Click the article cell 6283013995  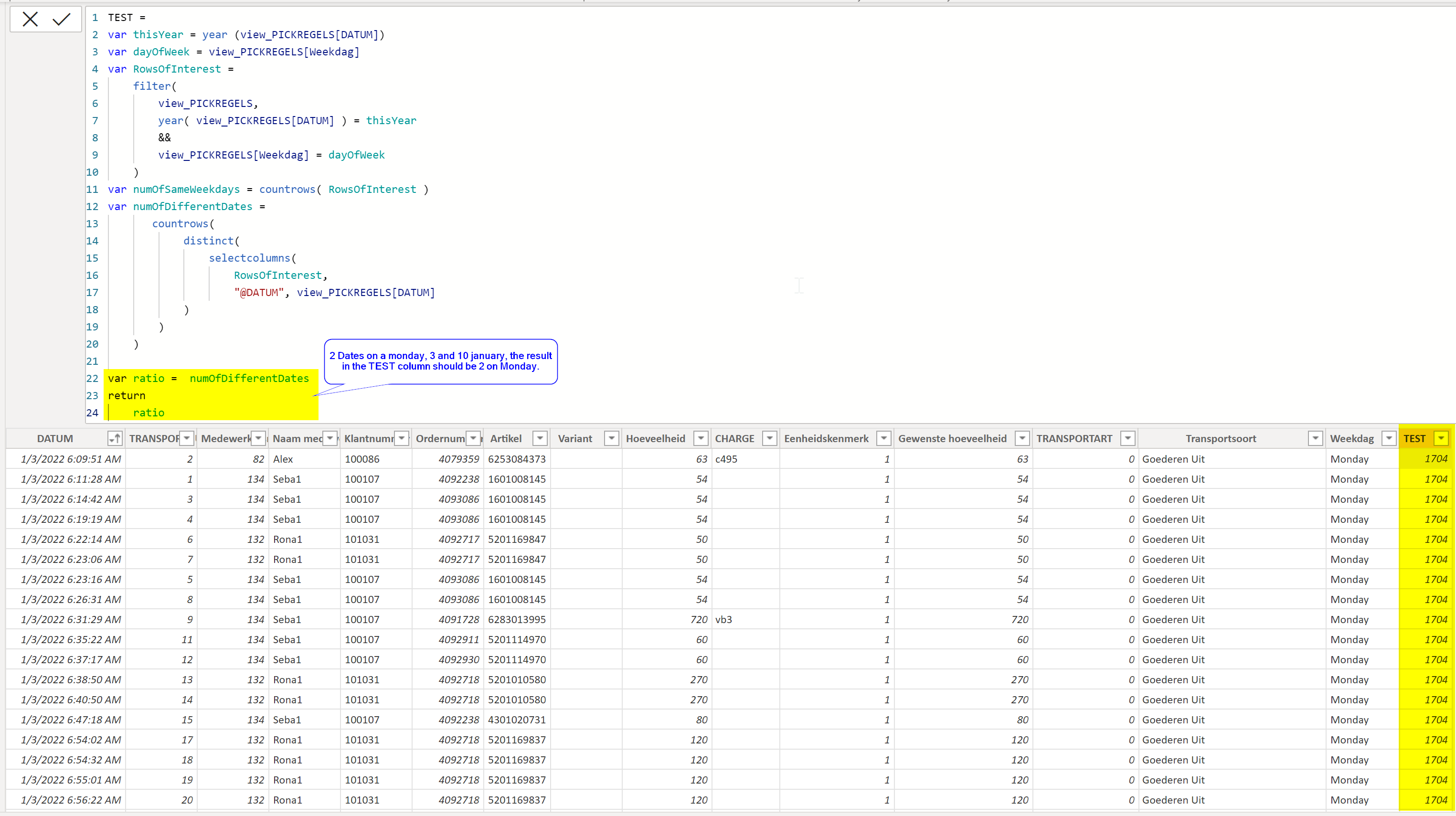[x=517, y=619]
